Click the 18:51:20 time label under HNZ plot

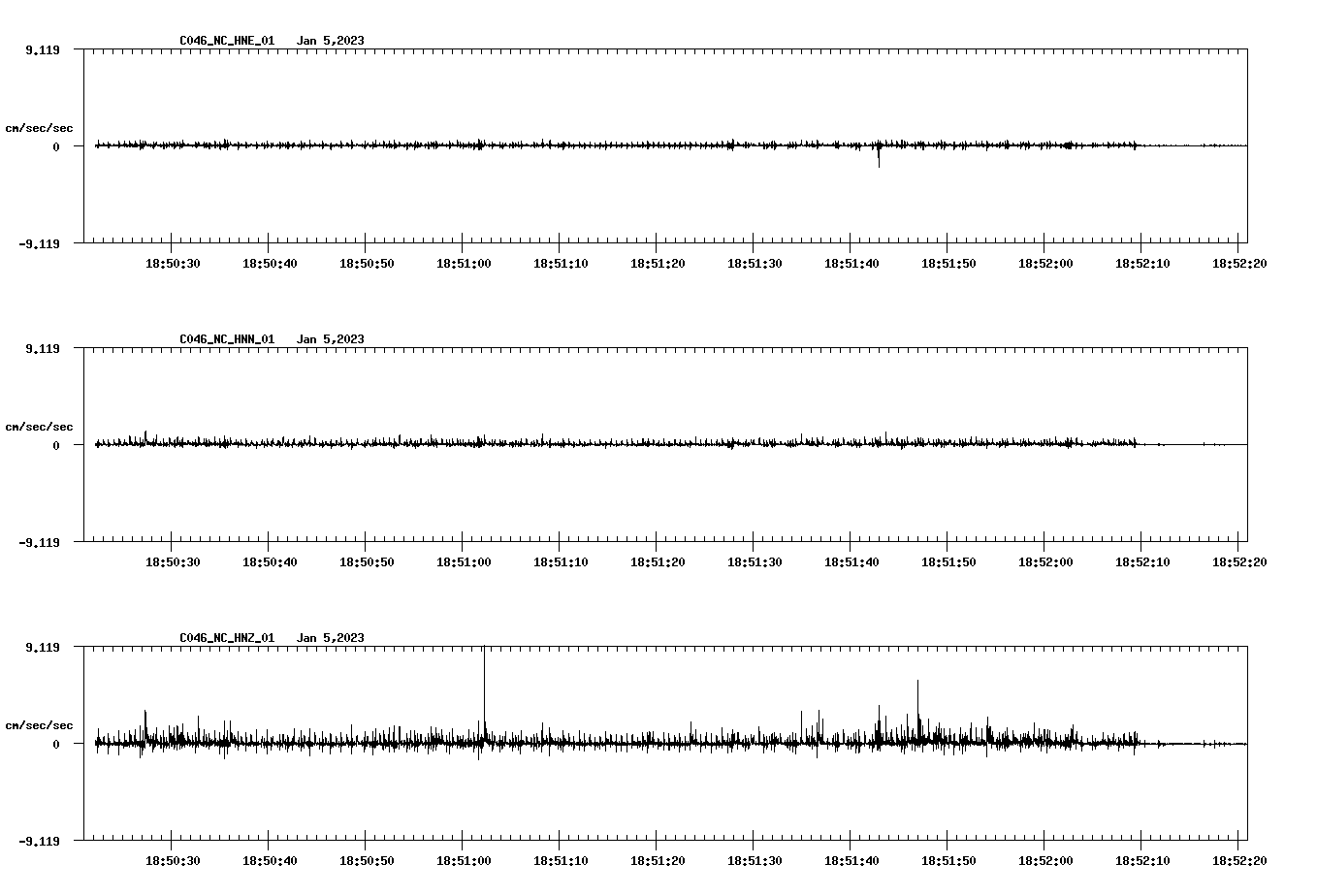(x=658, y=860)
